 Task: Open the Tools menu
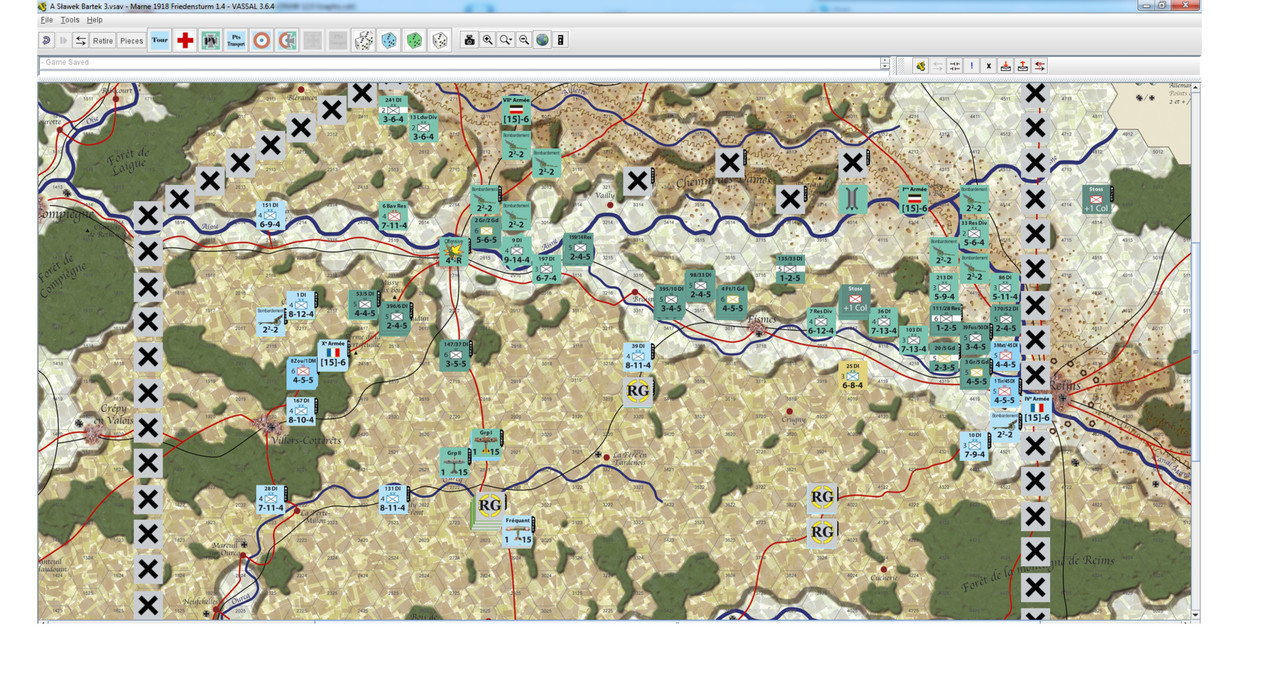click(x=70, y=20)
